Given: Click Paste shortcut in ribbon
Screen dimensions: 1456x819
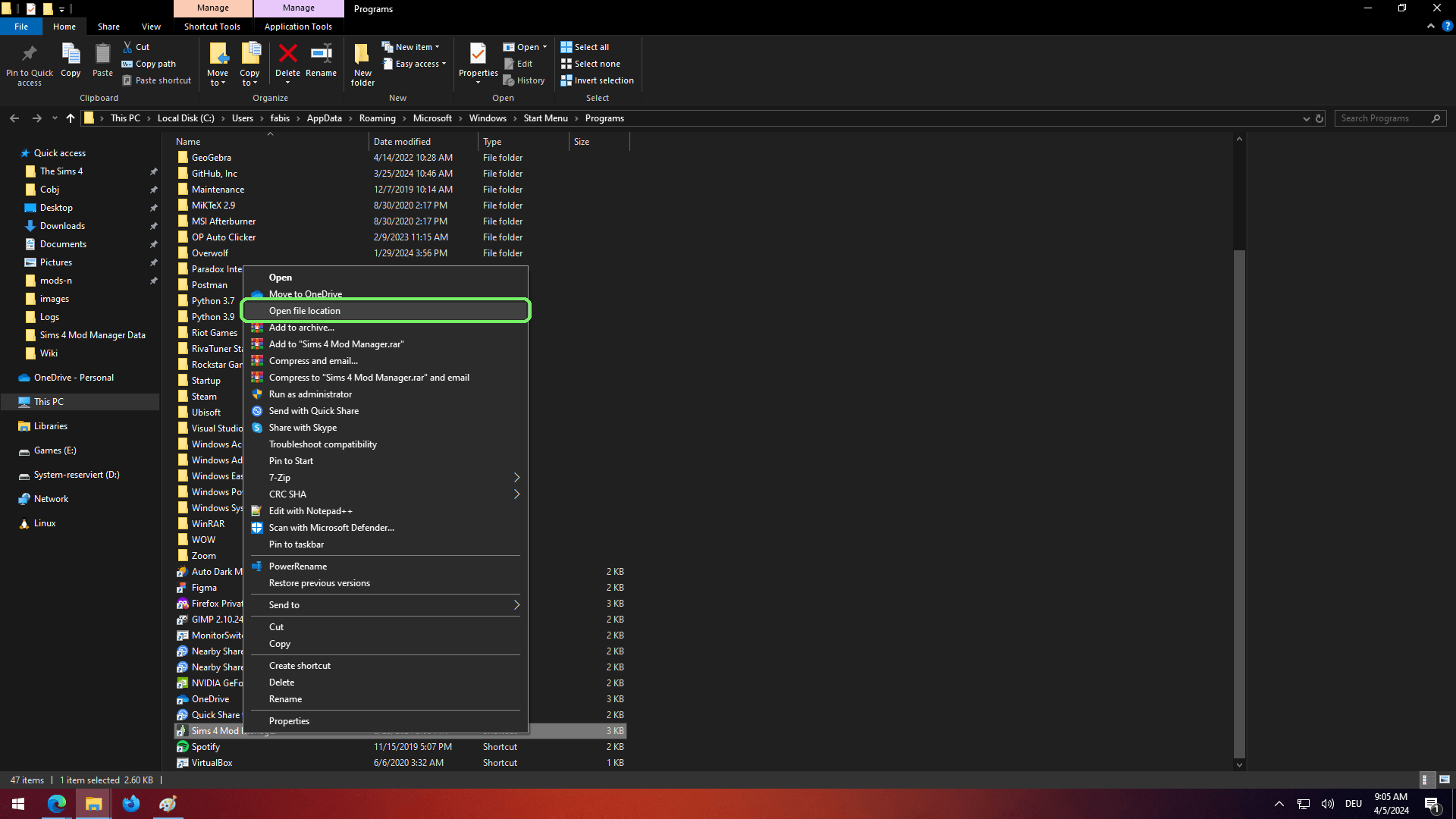Looking at the screenshot, I should click(156, 80).
